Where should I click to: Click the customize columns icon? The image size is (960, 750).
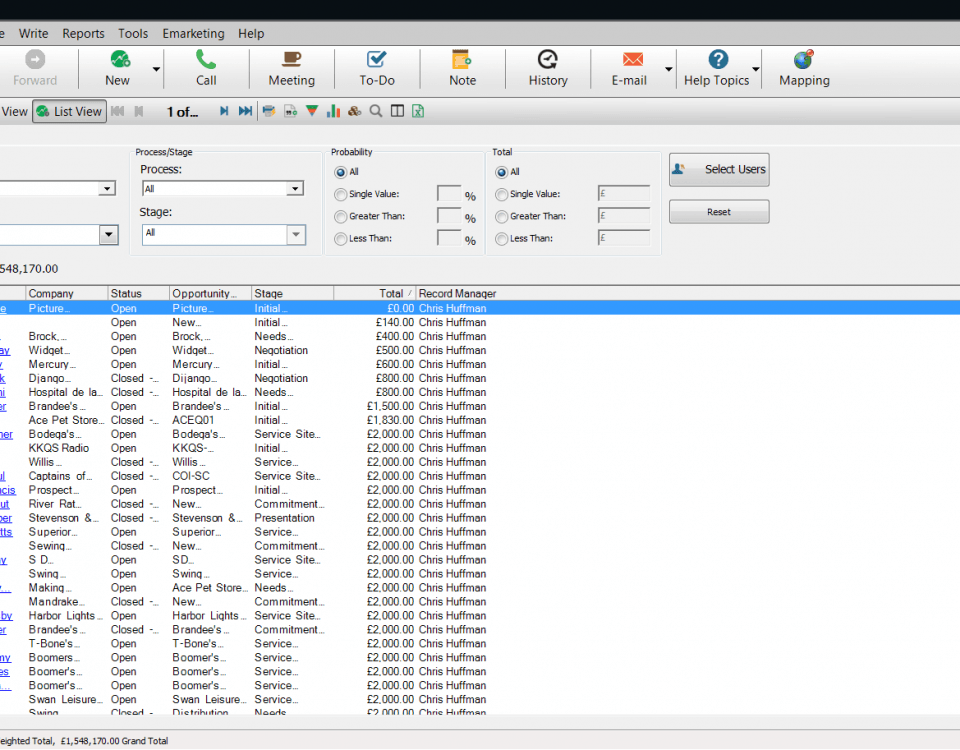pyautogui.click(x=397, y=111)
